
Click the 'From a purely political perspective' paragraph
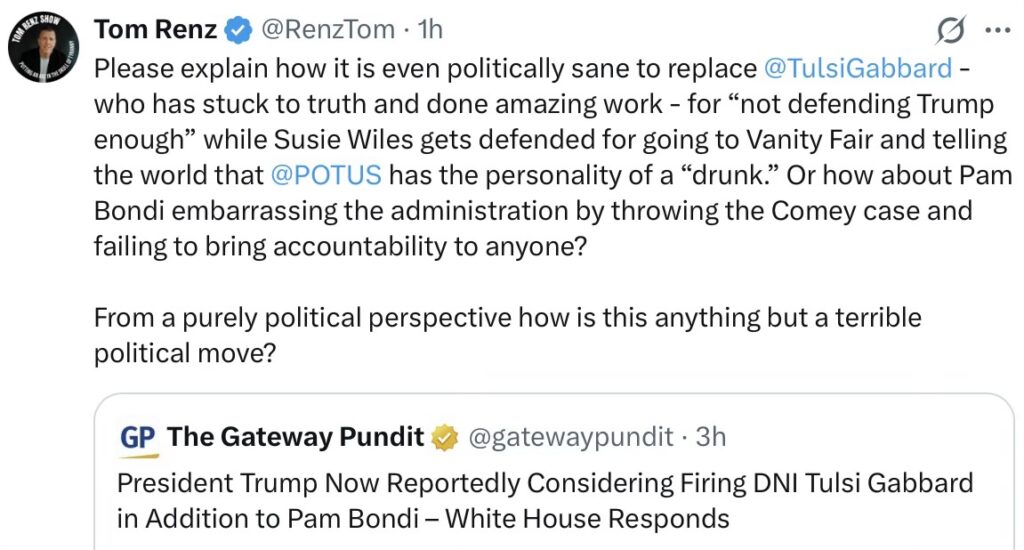click(x=507, y=318)
